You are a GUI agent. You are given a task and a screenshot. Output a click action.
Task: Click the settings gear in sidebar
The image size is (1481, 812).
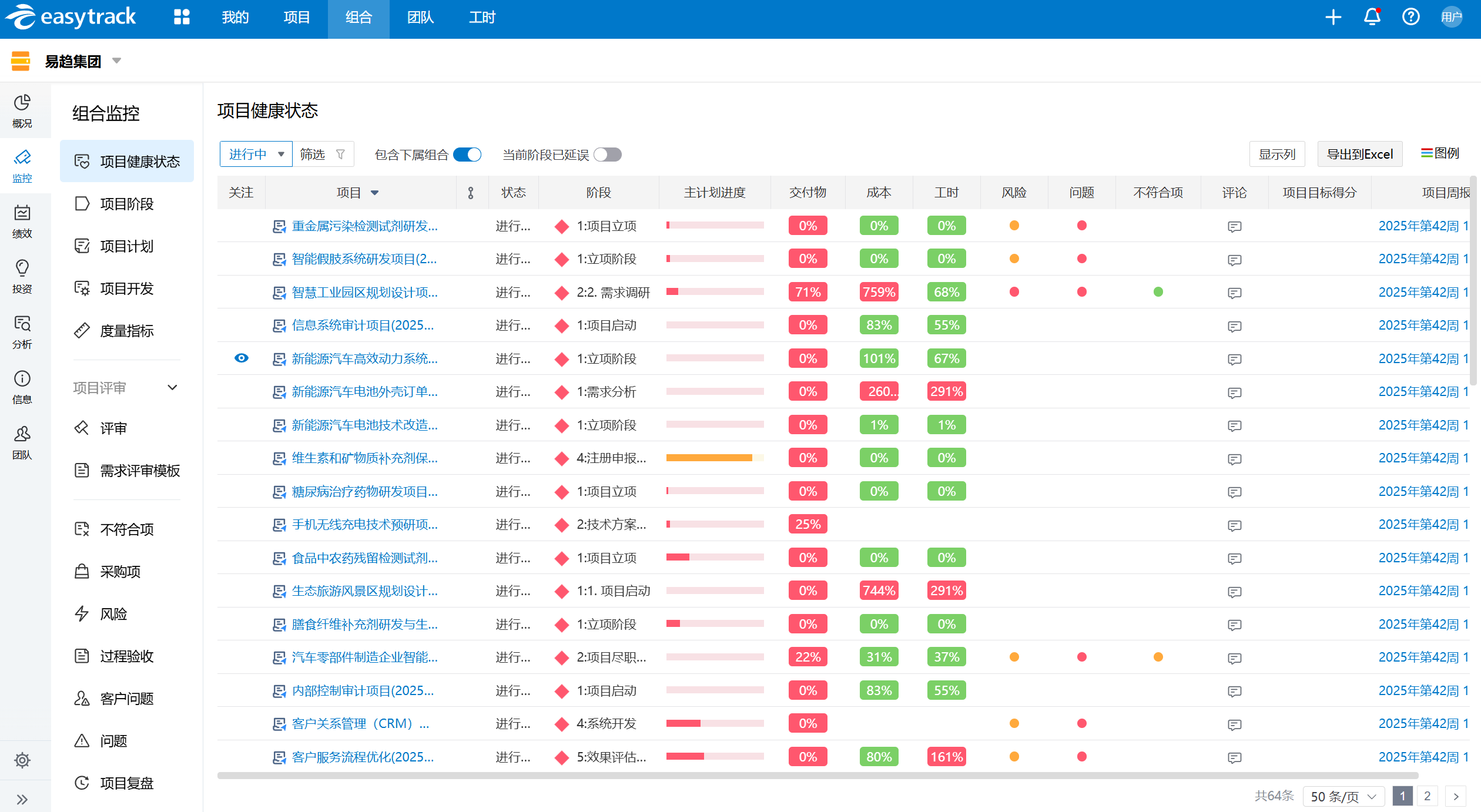click(x=22, y=760)
